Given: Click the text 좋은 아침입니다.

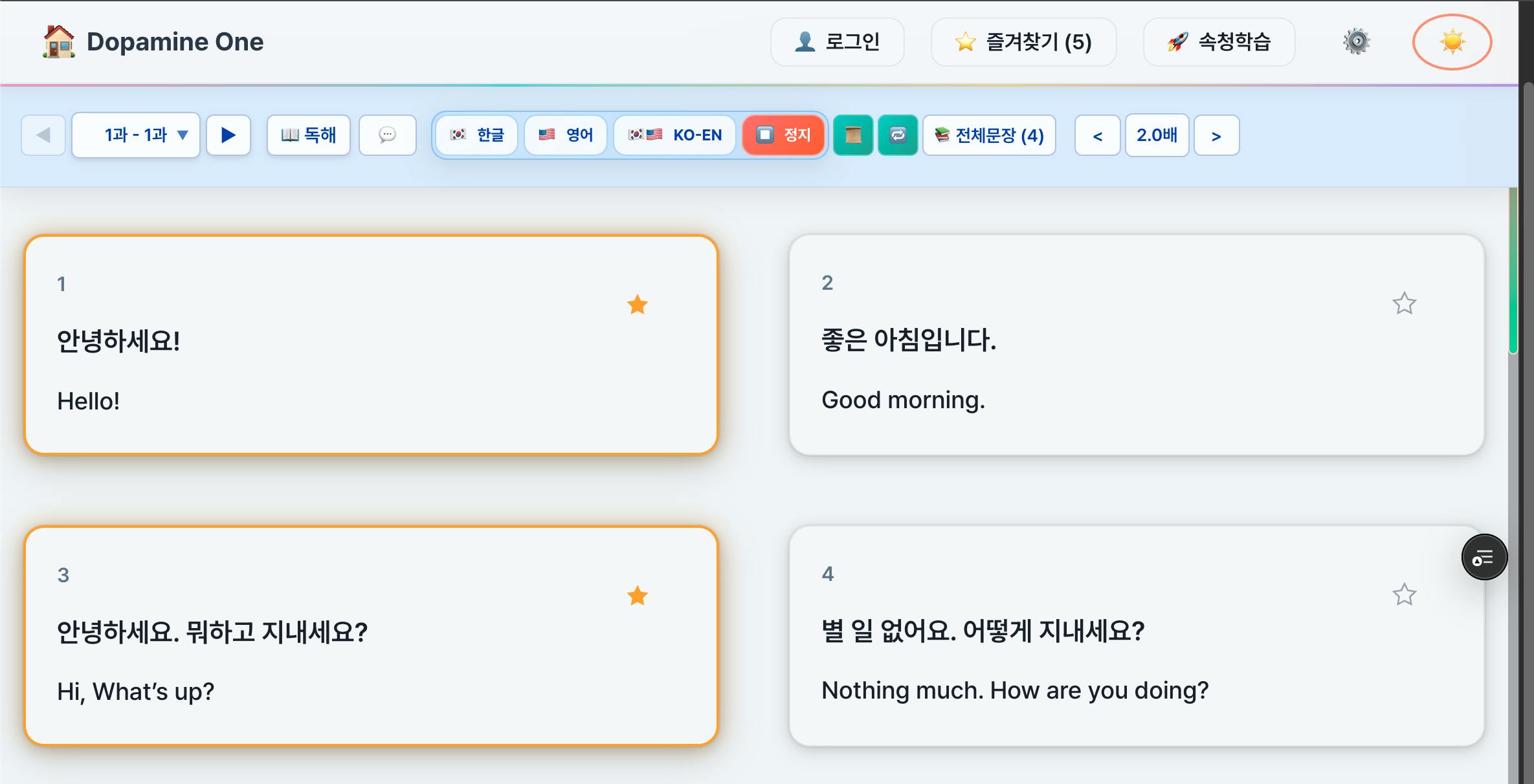Looking at the screenshot, I should coord(909,340).
